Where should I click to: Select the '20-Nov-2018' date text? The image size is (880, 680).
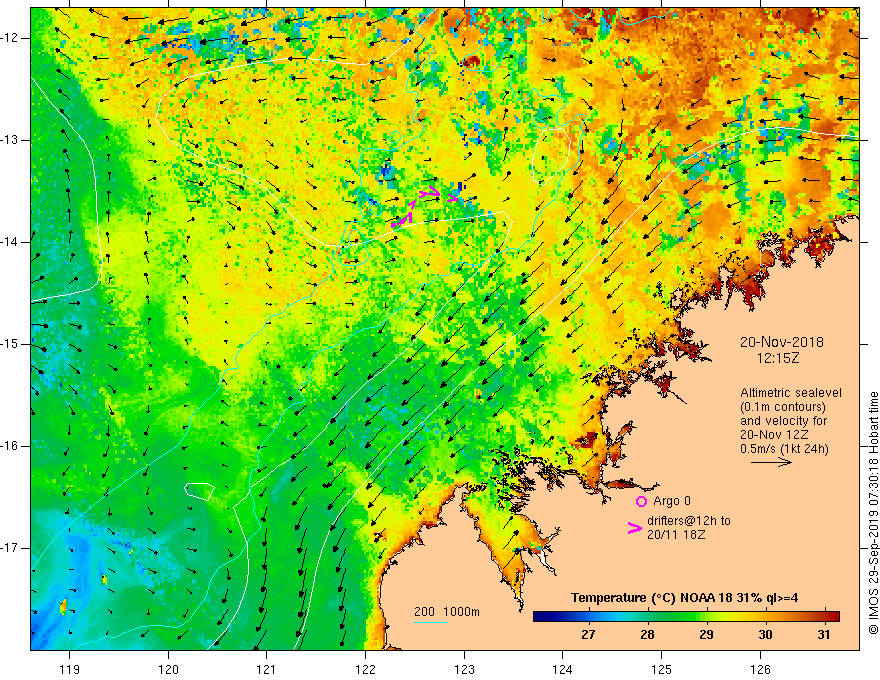[x=782, y=342]
